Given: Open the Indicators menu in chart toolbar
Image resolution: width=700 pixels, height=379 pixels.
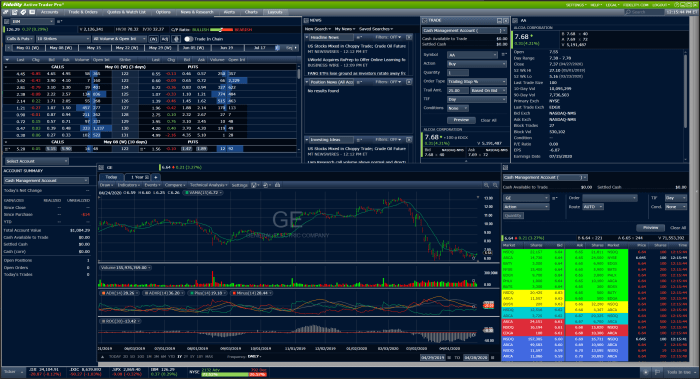Looking at the screenshot, I should [x=129, y=185].
